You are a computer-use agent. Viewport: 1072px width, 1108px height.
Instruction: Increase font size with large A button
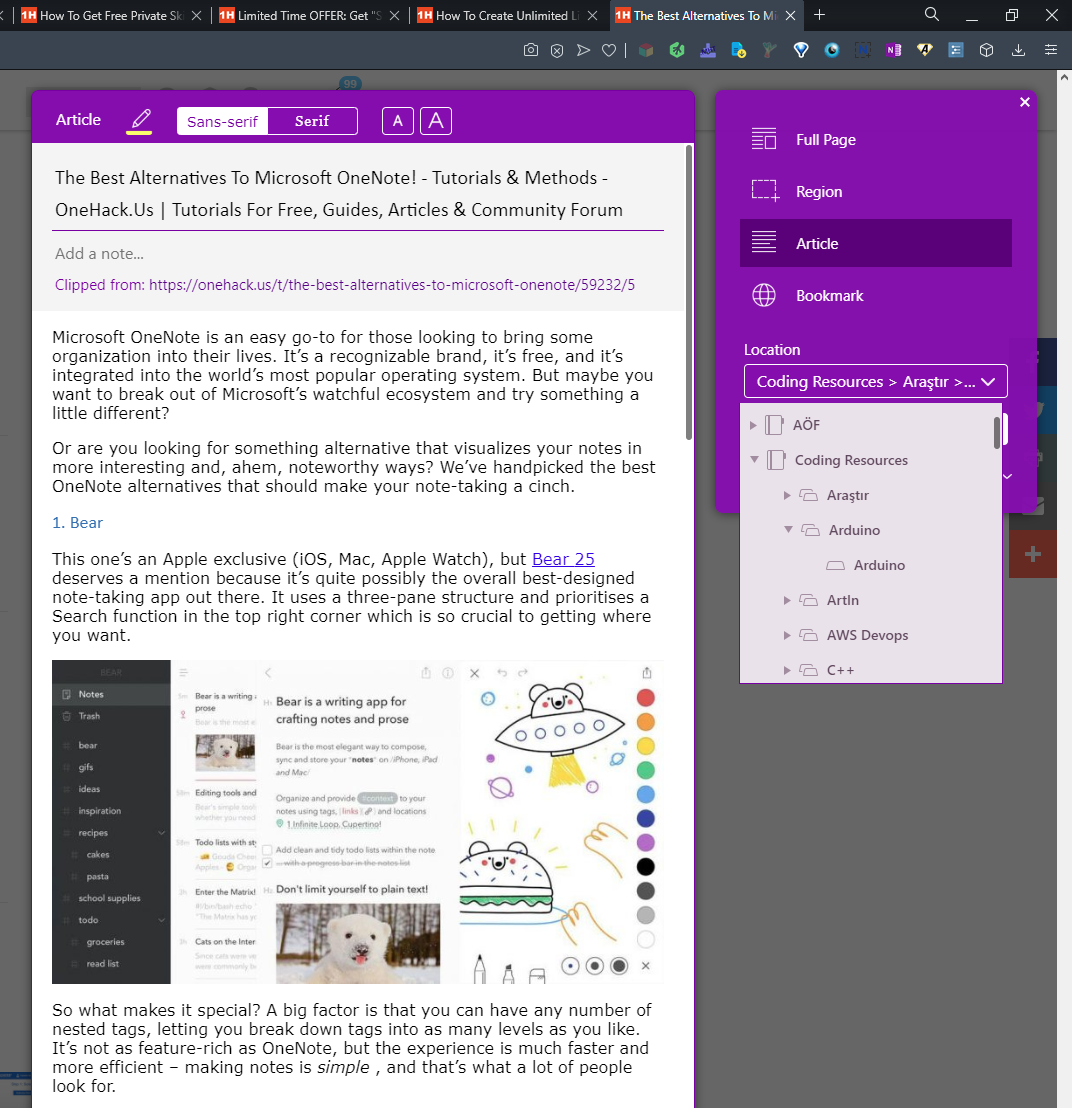coord(435,121)
